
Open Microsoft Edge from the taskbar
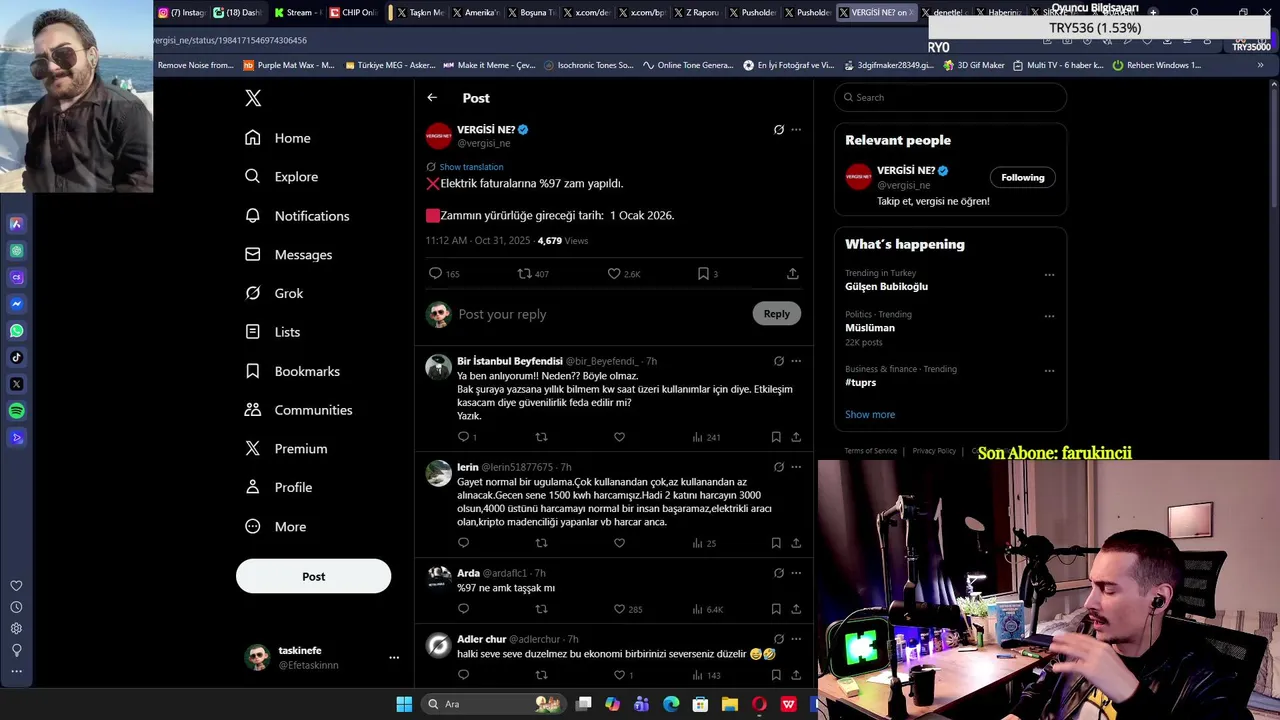point(671,704)
